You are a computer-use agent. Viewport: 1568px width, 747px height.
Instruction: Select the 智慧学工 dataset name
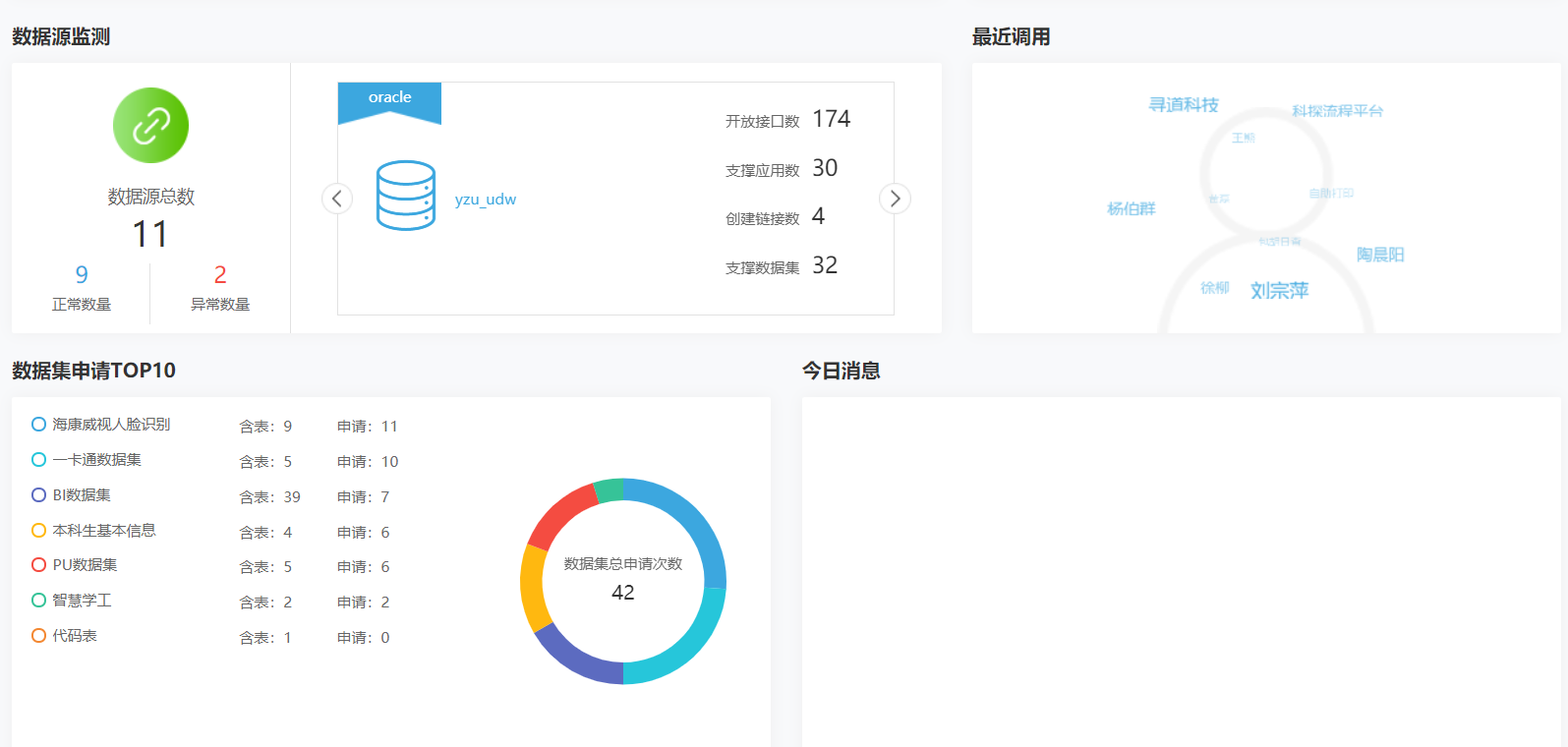click(x=82, y=601)
